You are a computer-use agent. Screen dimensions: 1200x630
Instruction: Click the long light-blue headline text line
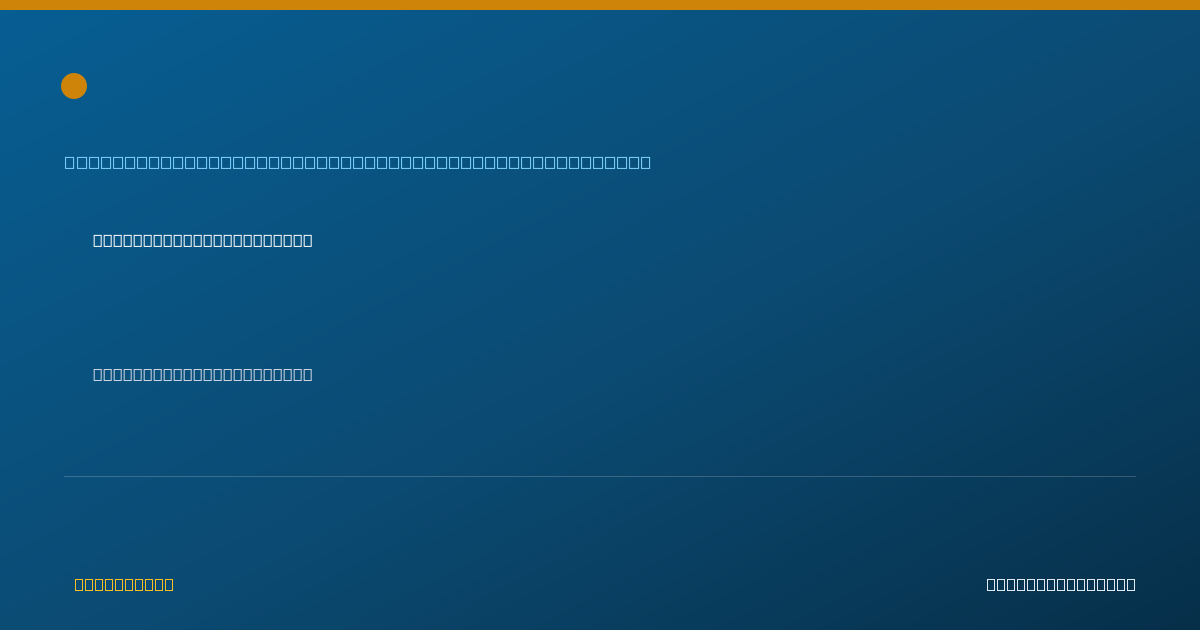click(358, 162)
